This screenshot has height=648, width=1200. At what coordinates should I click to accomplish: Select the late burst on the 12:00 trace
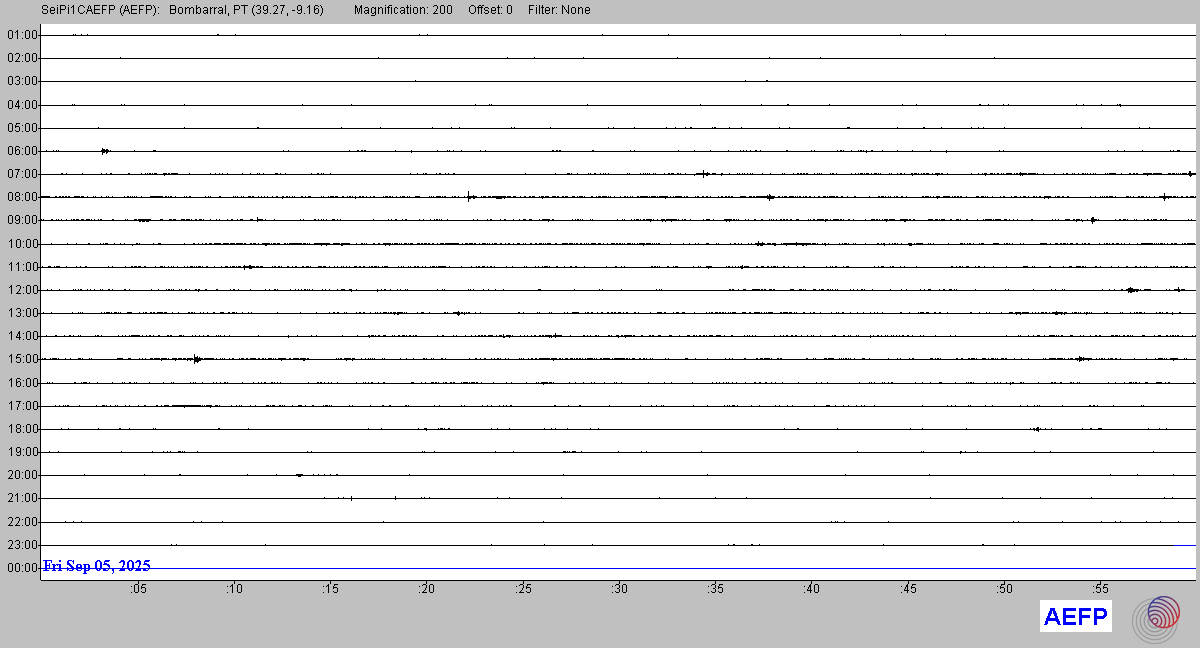[1131, 290]
